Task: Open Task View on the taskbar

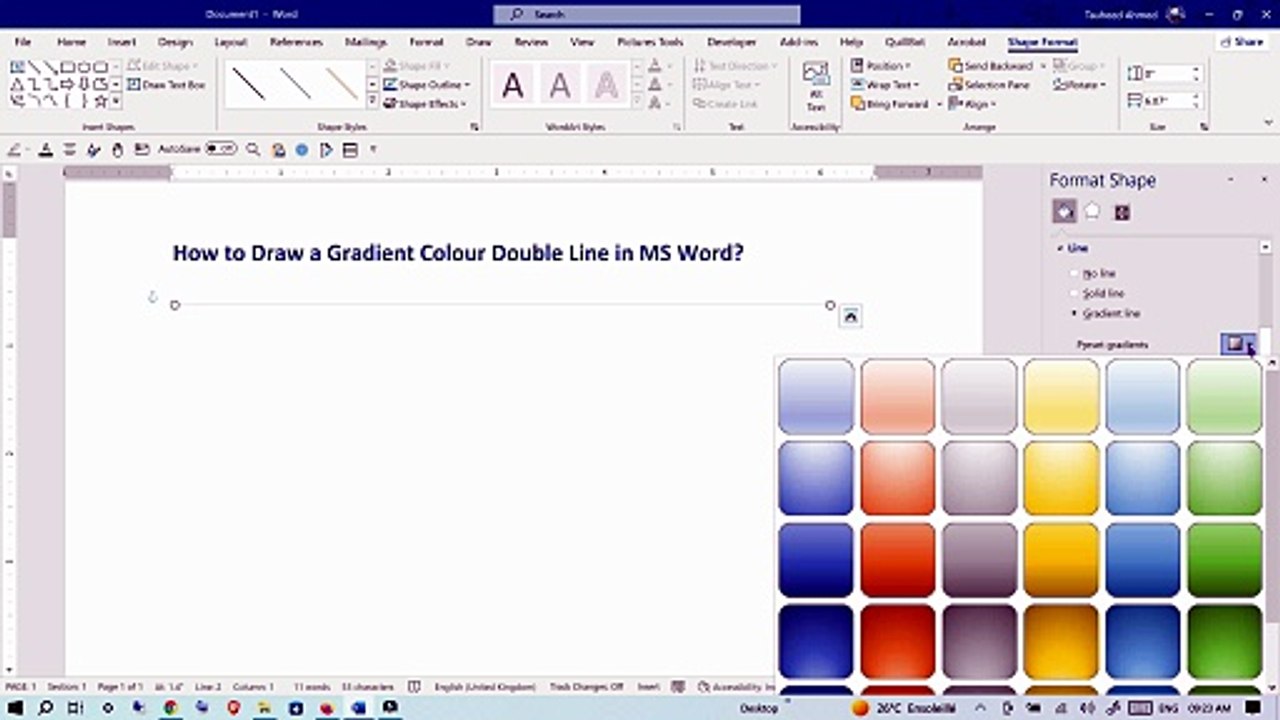Action: click(x=77, y=708)
